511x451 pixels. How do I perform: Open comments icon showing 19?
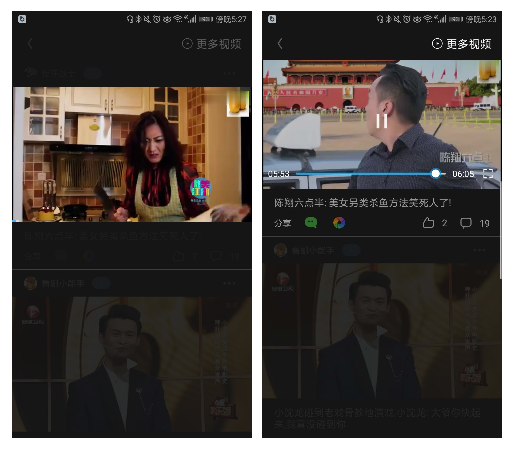pyautogui.click(x=466, y=223)
